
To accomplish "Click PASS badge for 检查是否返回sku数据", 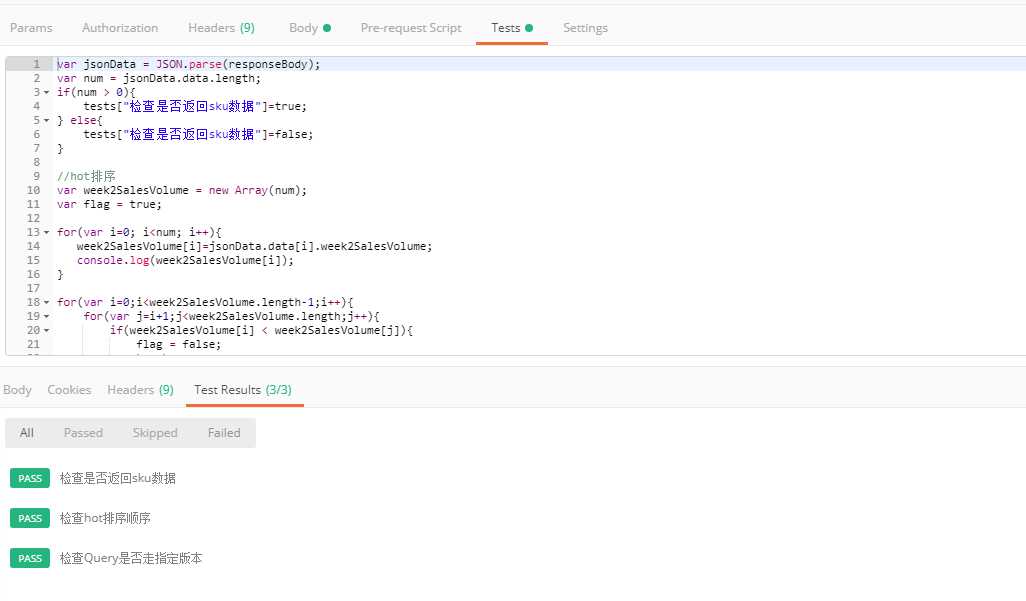I will coord(29,478).
